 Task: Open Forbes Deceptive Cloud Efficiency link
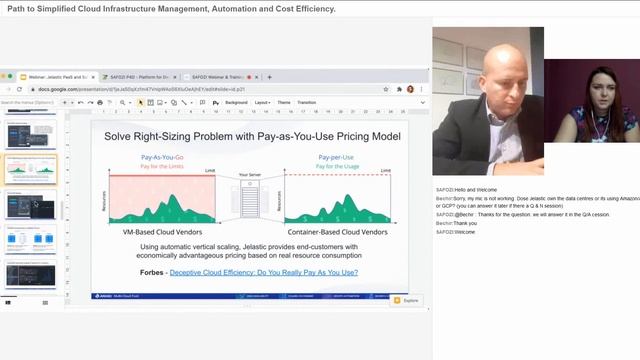click(x=264, y=272)
